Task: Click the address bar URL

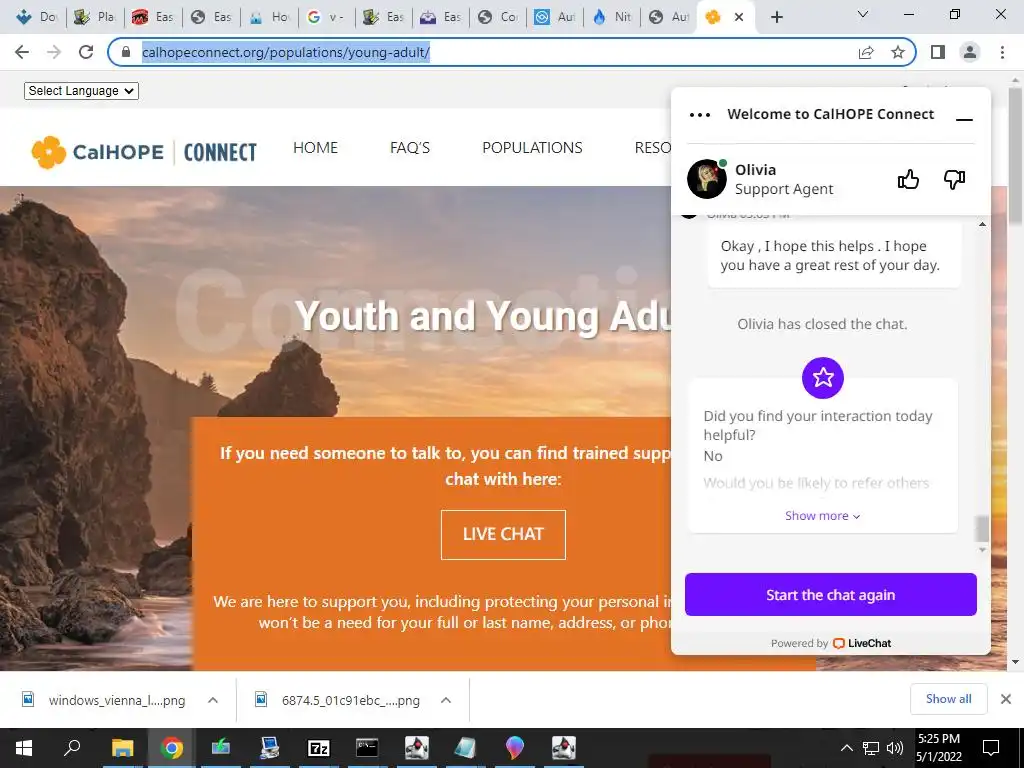Action: (x=285, y=52)
